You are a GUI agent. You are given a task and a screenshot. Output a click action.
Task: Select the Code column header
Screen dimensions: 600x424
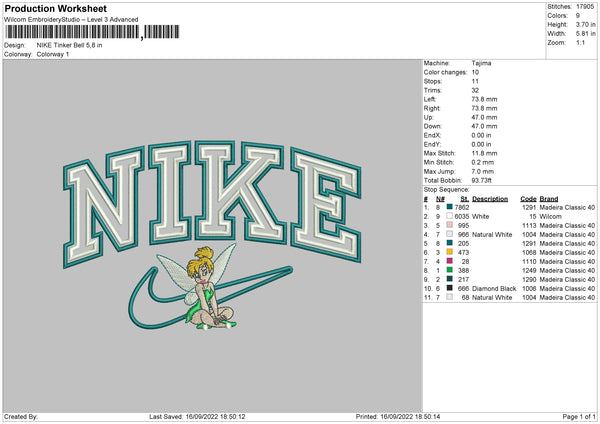[528, 199]
